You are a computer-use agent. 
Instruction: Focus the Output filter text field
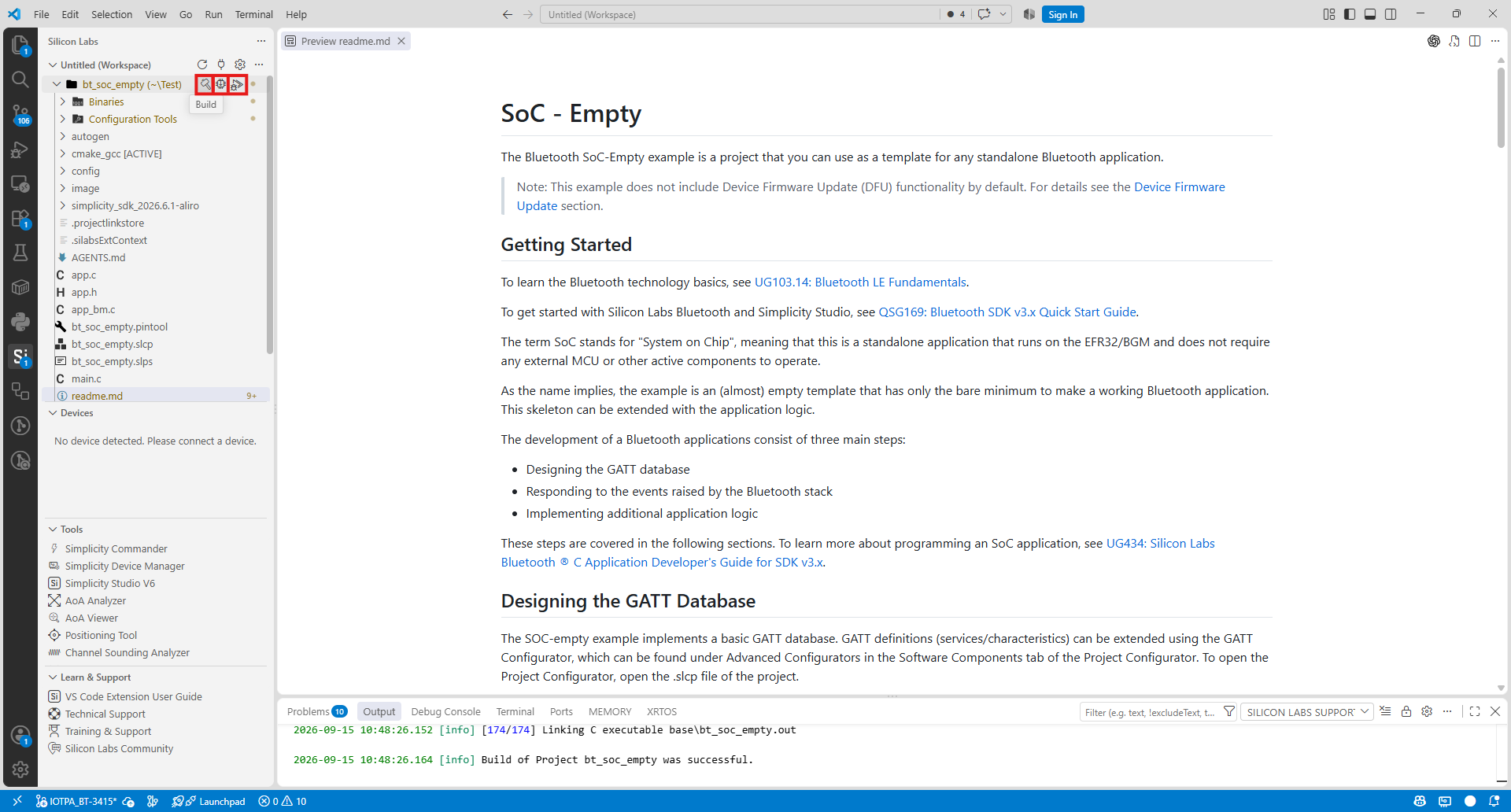[x=1150, y=712]
